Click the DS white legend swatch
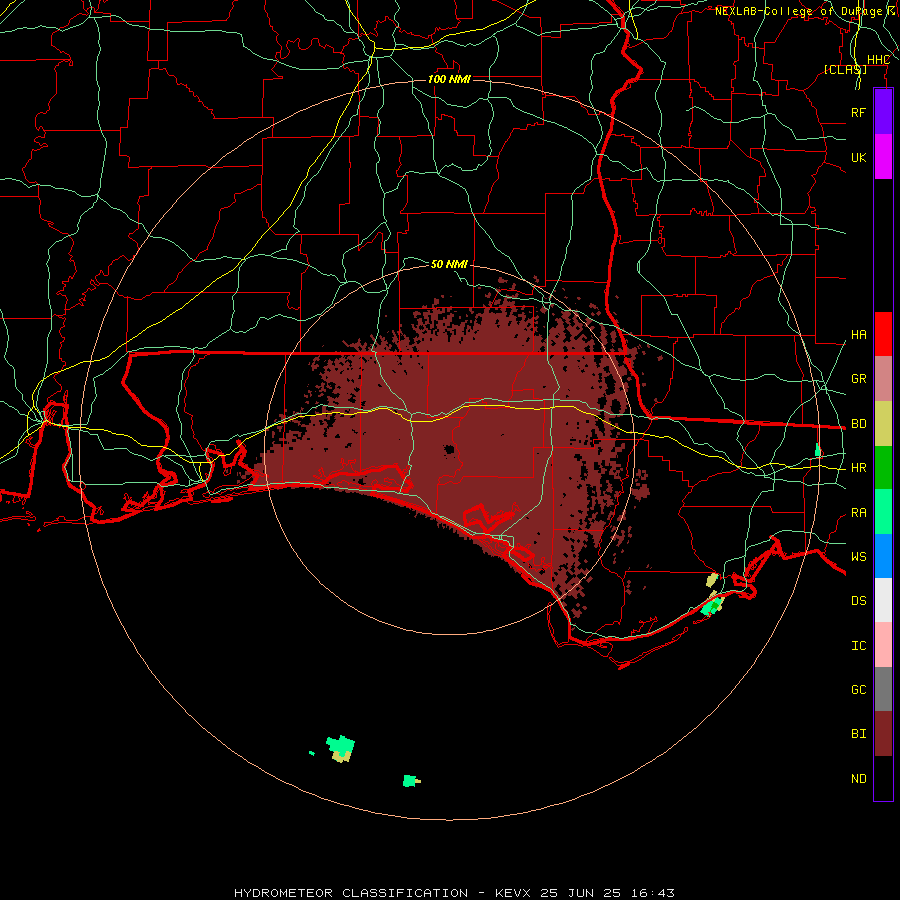The image size is (900, 900). 883,600
